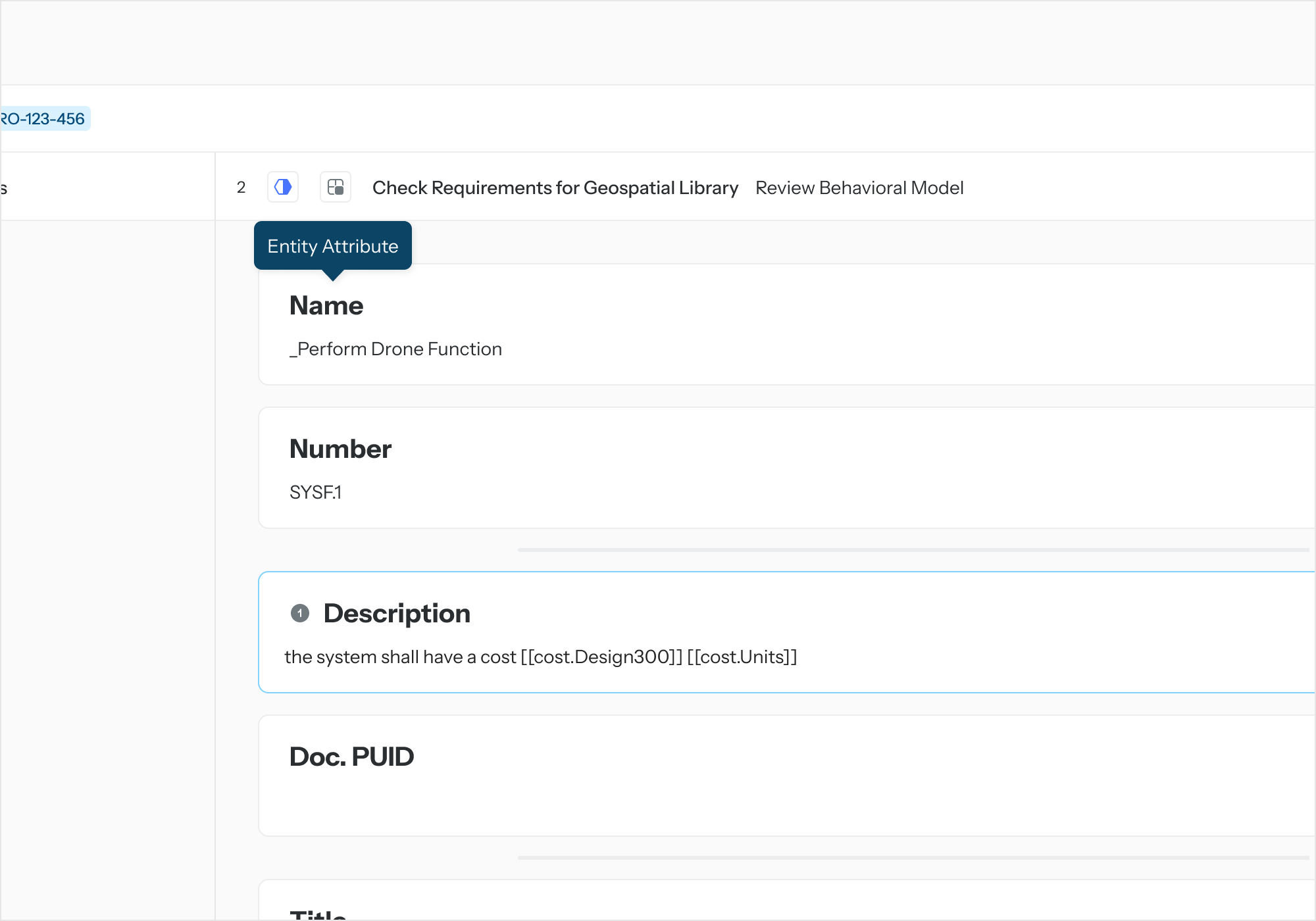Screen dimensions: 1316x921
Task: Click the SYSF.1 number value
Action: pos(315,492)
